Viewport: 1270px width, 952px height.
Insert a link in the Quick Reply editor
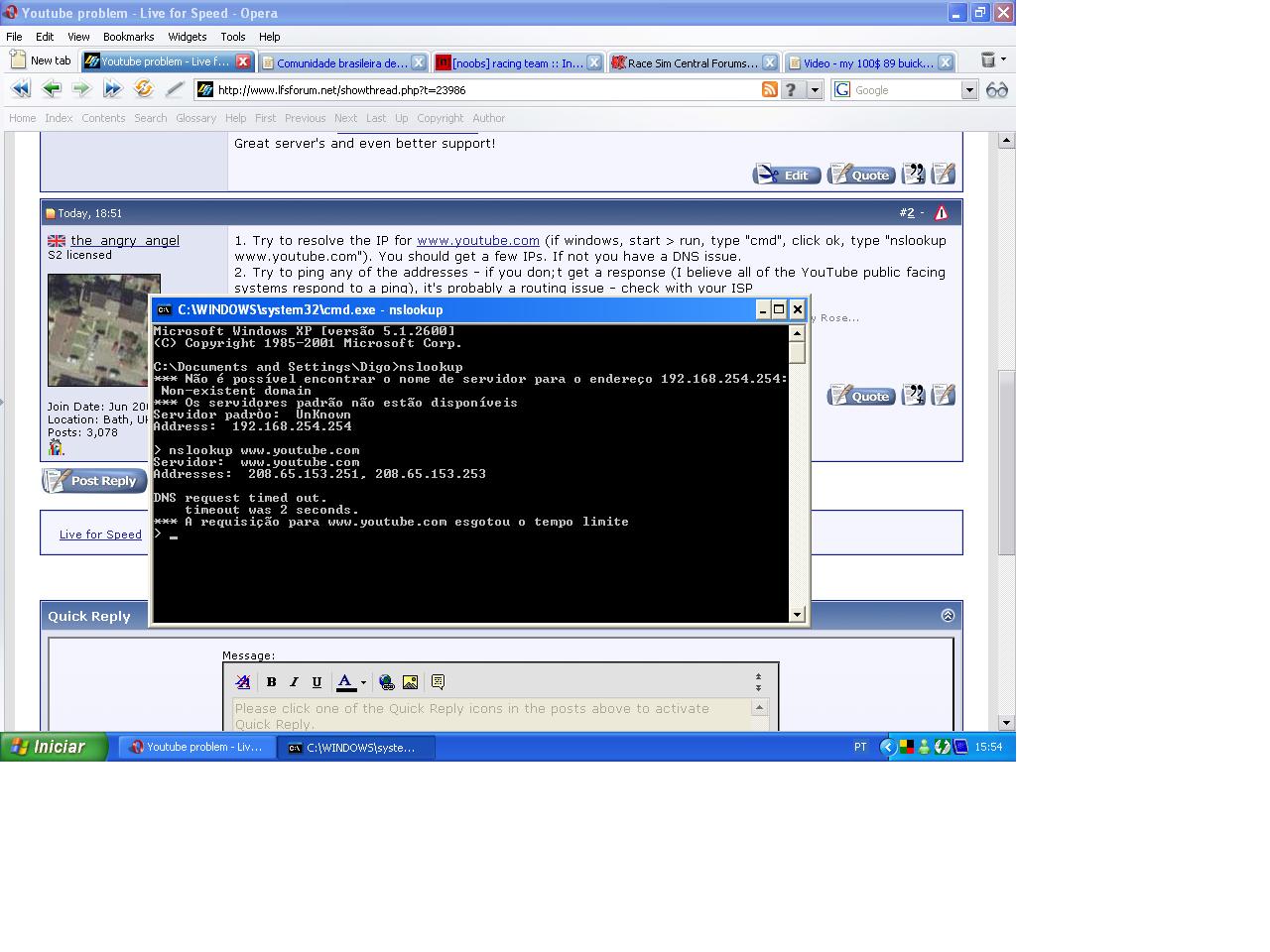pos(387,682)
